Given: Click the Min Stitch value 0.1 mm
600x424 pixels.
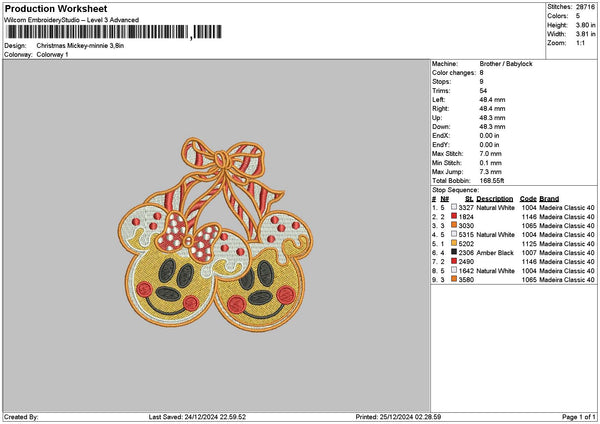Looking at the screenshot, I should tap(491, 163).
